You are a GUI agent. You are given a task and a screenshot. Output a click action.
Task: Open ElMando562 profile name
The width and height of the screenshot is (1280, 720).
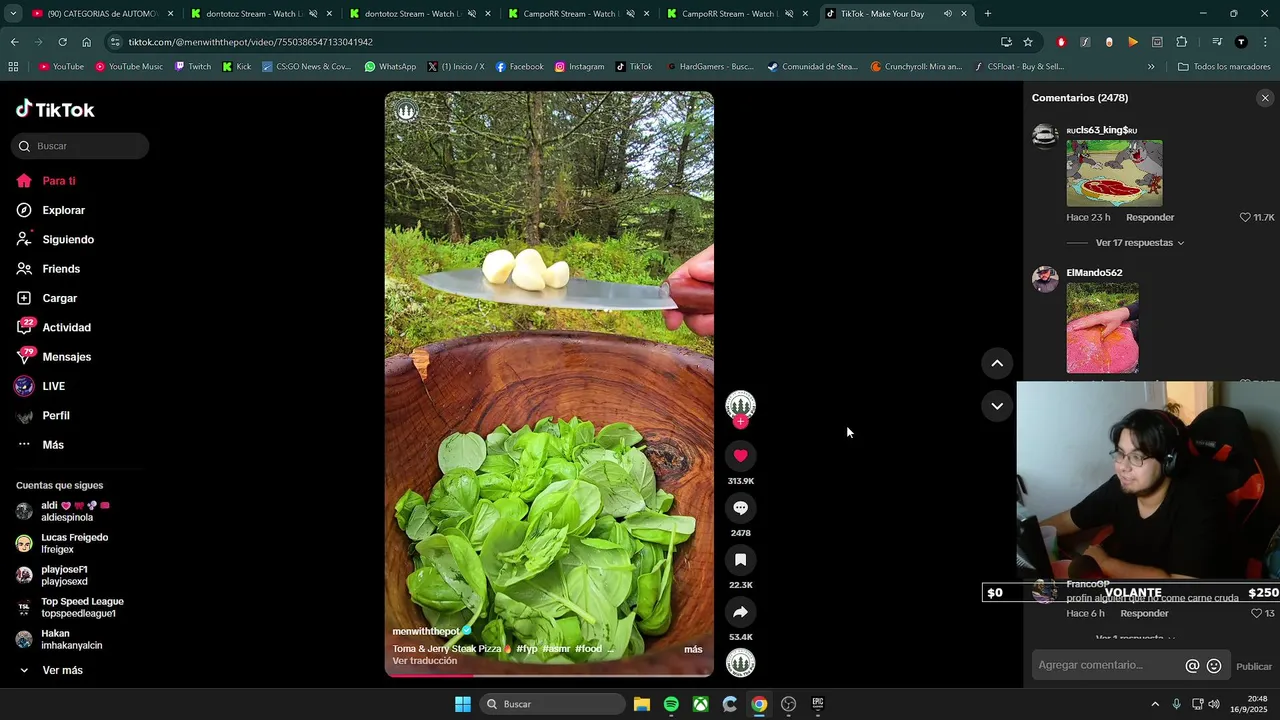tap(1094, 273)
